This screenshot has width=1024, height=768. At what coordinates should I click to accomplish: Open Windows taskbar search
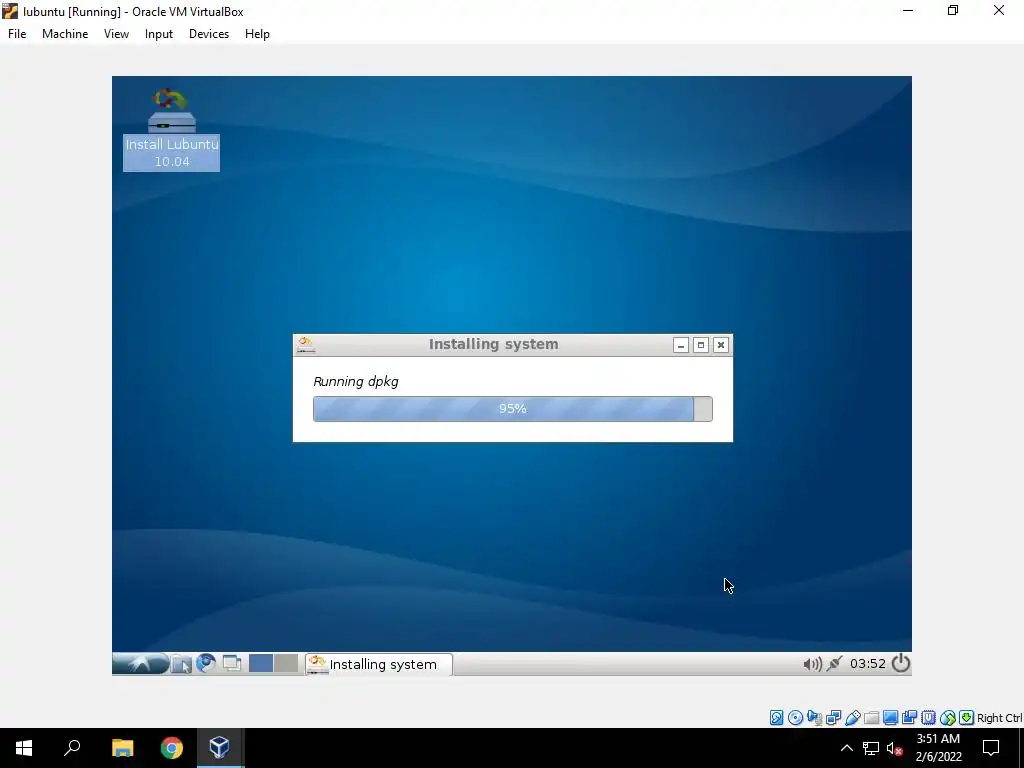[x=72, y=748]
